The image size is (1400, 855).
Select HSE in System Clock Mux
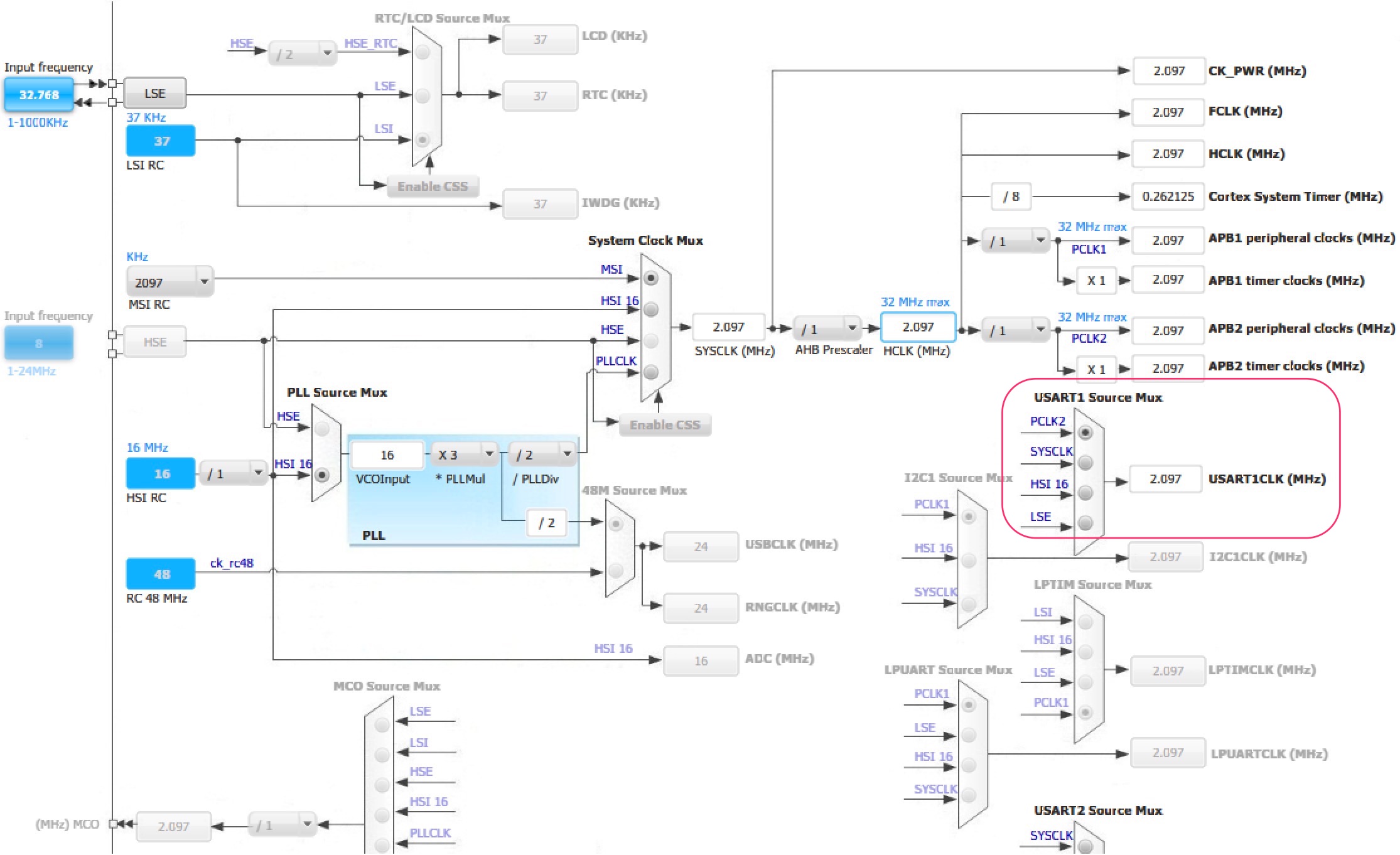[651, 341]
